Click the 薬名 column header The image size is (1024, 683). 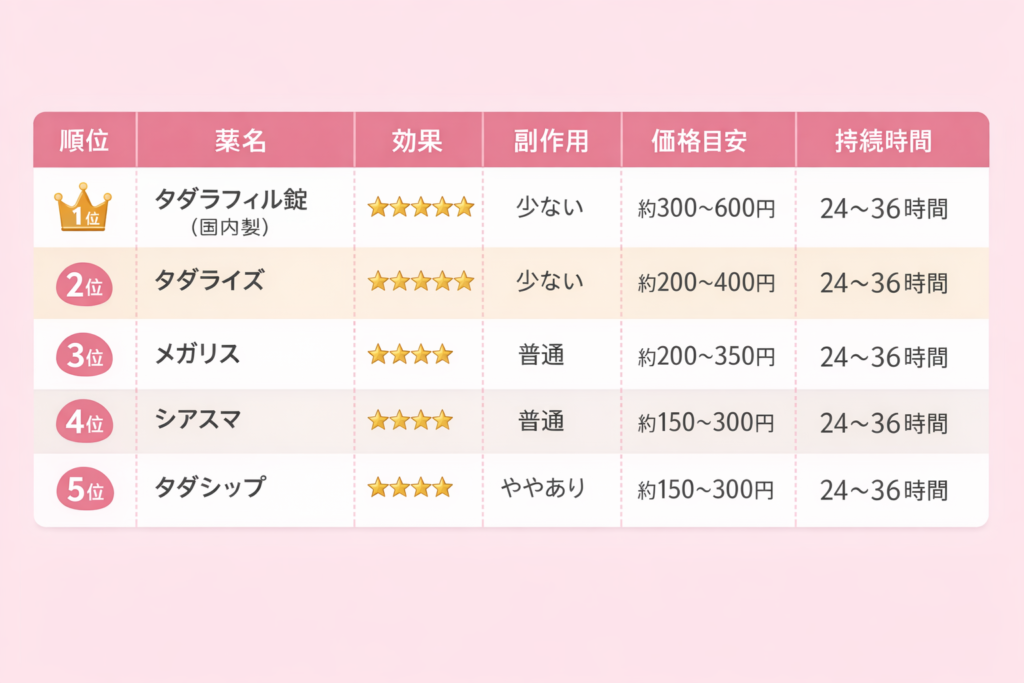241,141
